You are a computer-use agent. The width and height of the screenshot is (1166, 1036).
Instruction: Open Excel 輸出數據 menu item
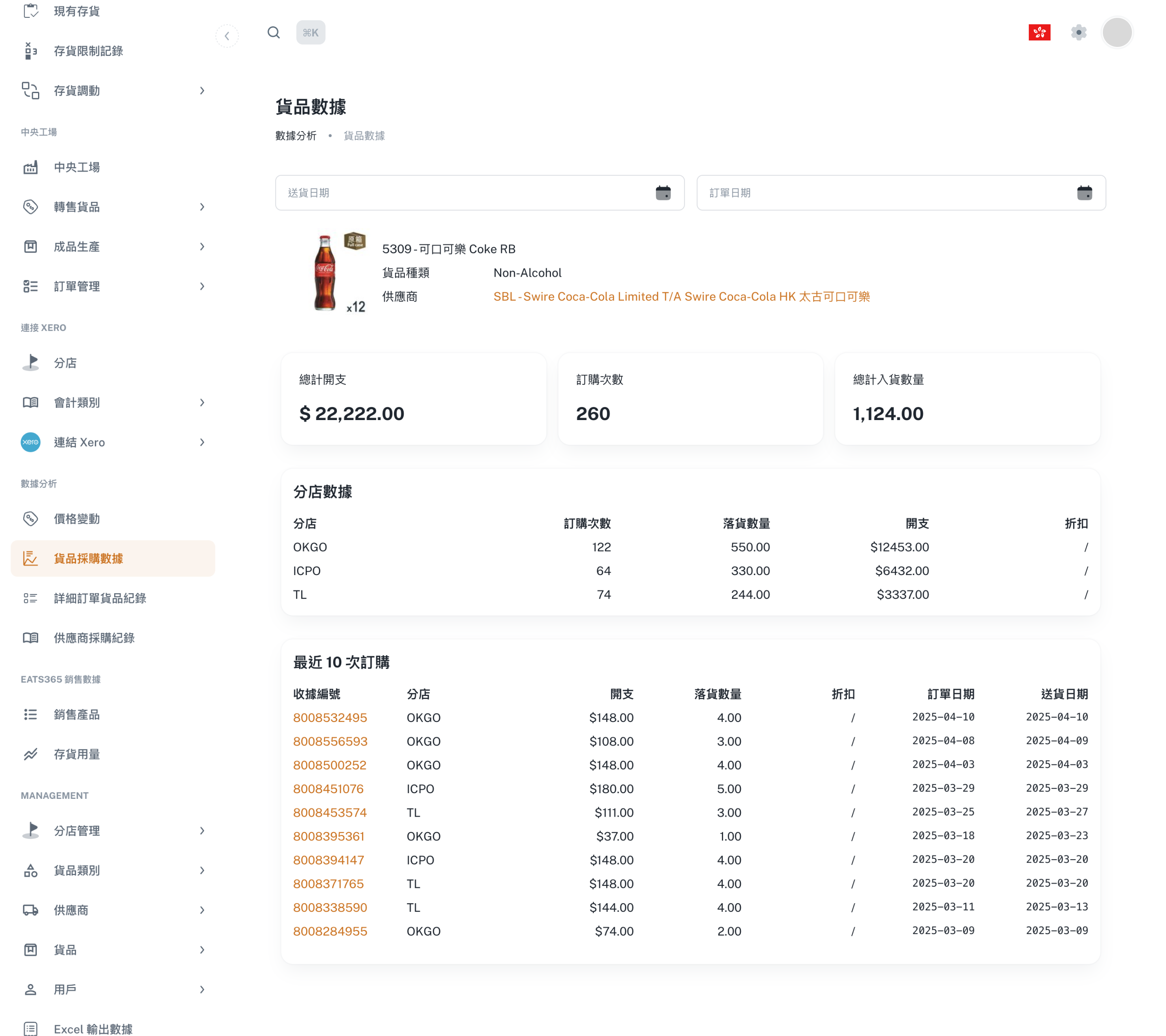[x=113, y=1028]
